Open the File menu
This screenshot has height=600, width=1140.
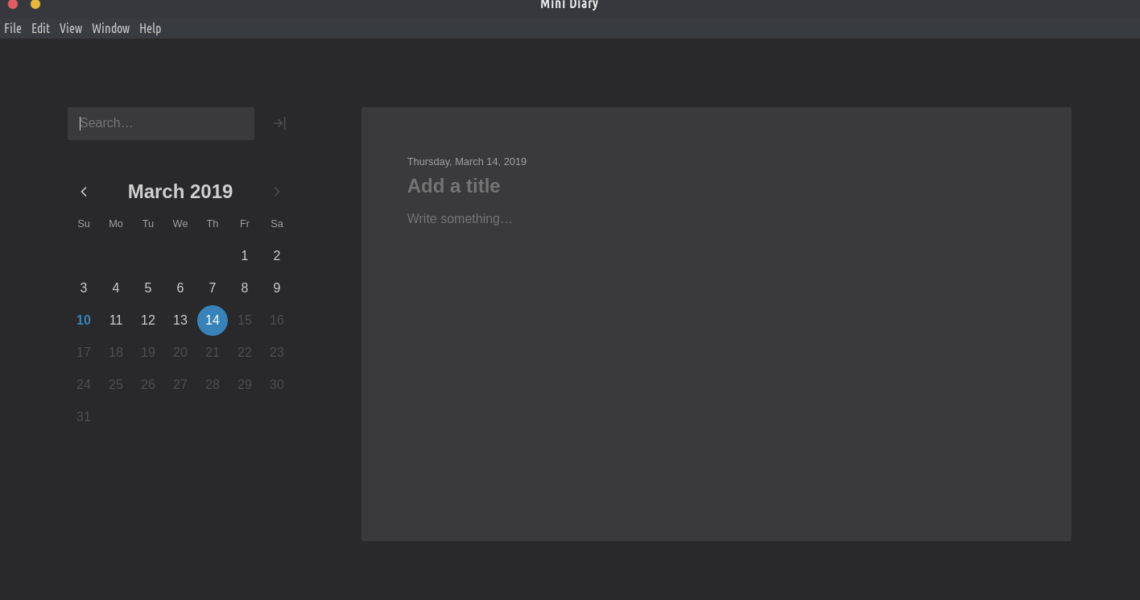[x=13, y=29]
